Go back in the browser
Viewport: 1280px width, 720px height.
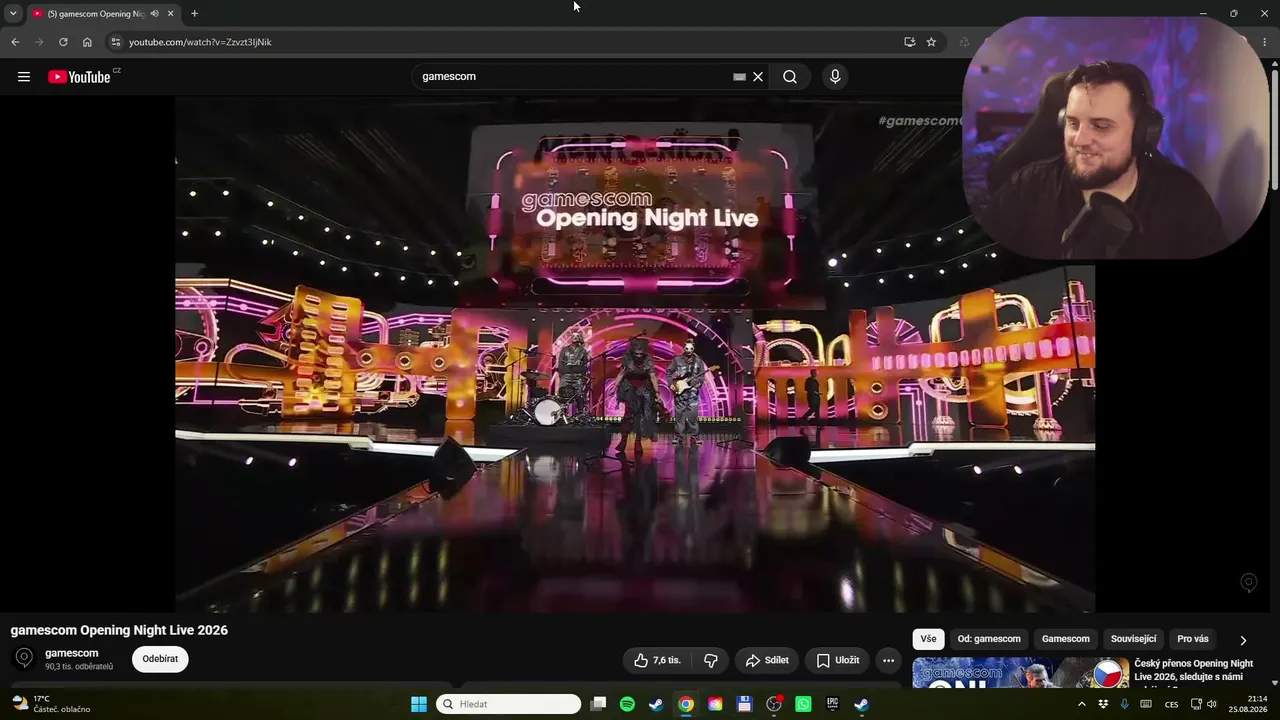15,42
